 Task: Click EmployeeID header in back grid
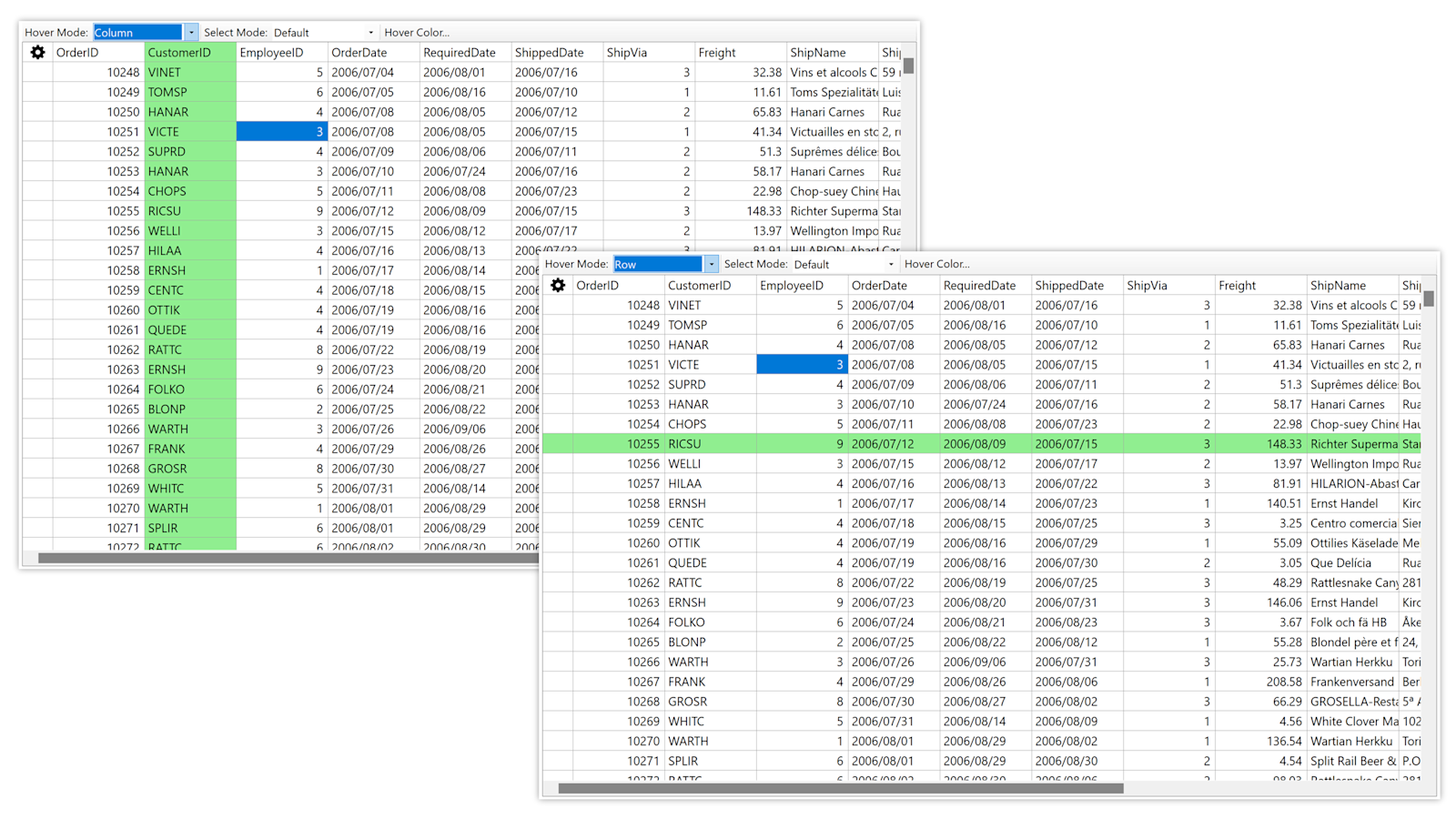click(x=282, y=53)
